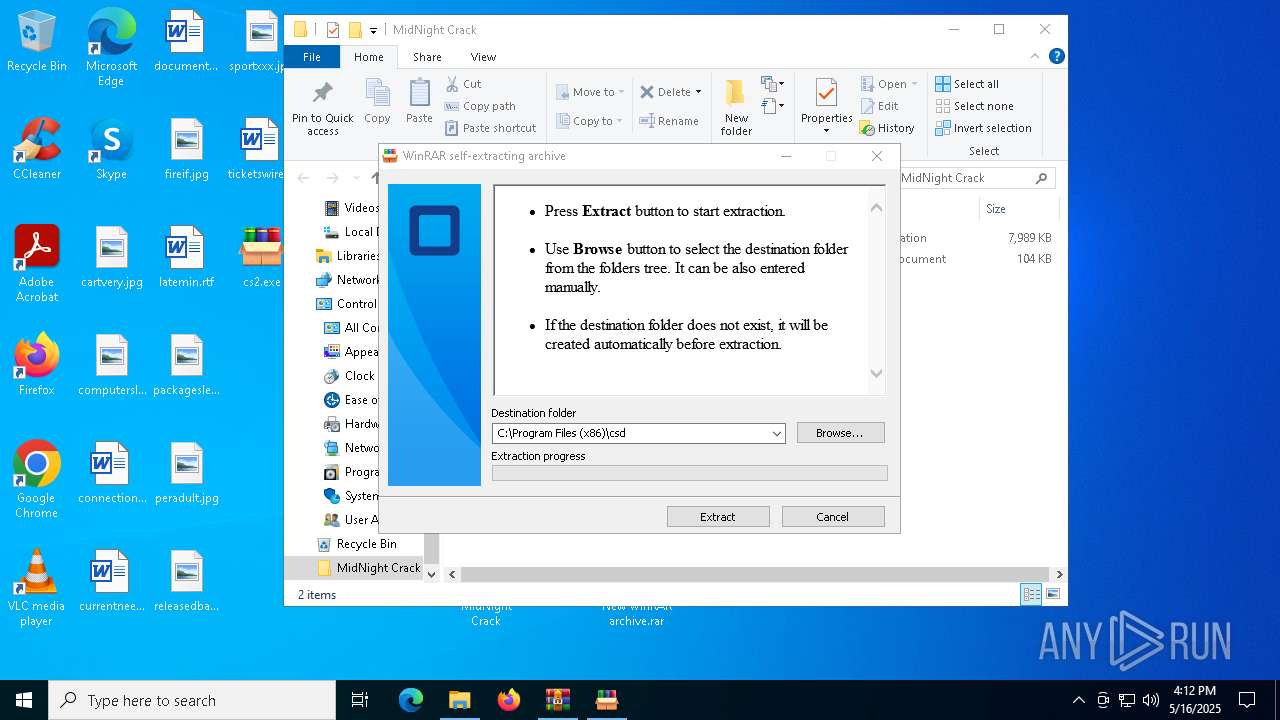1280x720 pixels.
Task: Select the Cut command
Action: pos(463,84)
